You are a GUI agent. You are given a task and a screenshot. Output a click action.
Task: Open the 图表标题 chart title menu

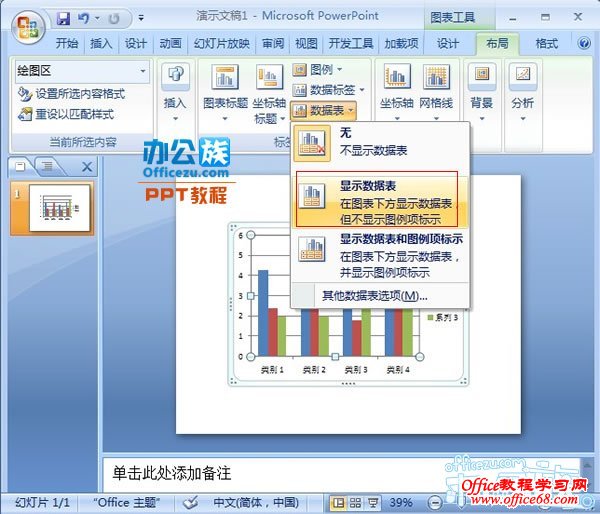[x=225, y=92]
